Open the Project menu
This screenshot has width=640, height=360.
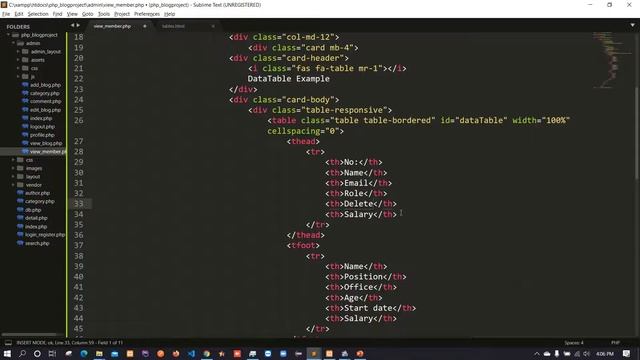[122, 14]
